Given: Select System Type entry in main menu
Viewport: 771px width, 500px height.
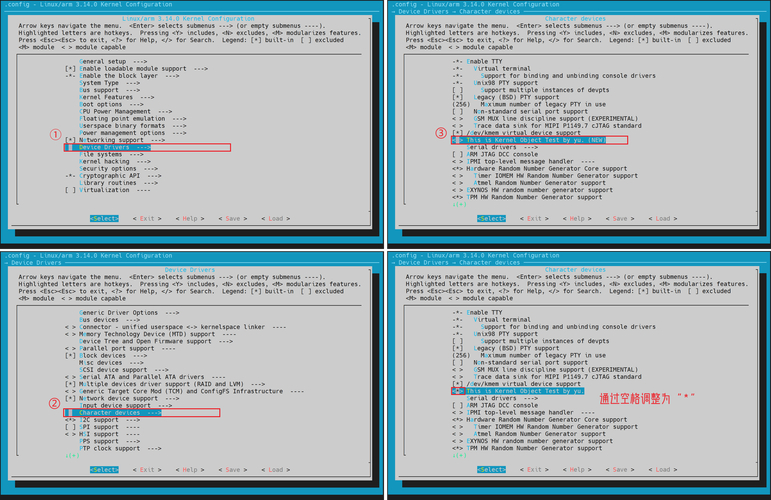Looking at the screenshot, I should tap(109, 83).
